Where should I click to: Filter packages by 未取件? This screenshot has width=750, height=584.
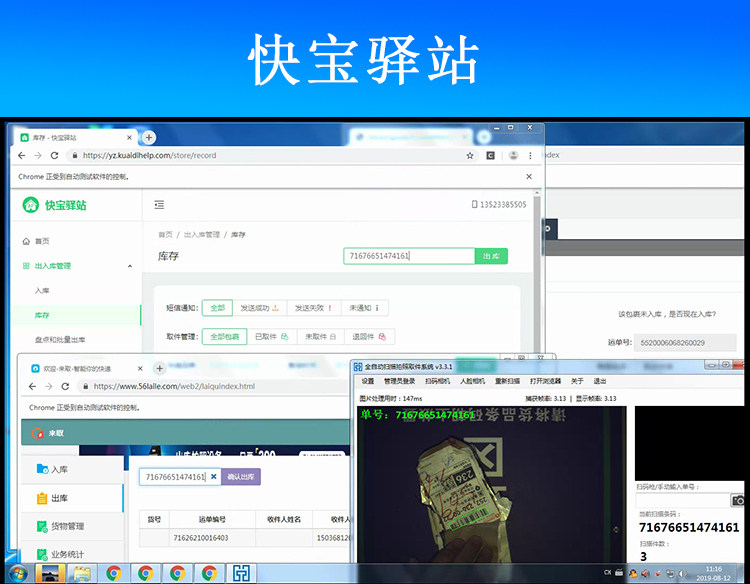(320, 337)
